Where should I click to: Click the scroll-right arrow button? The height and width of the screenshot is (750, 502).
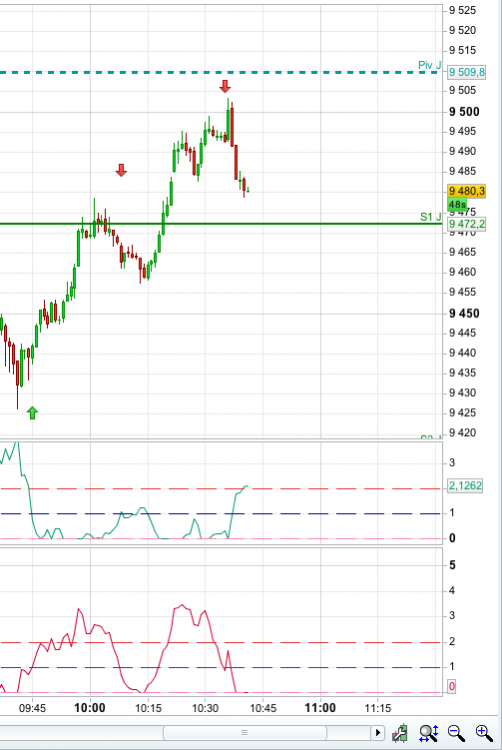[378, 732]
